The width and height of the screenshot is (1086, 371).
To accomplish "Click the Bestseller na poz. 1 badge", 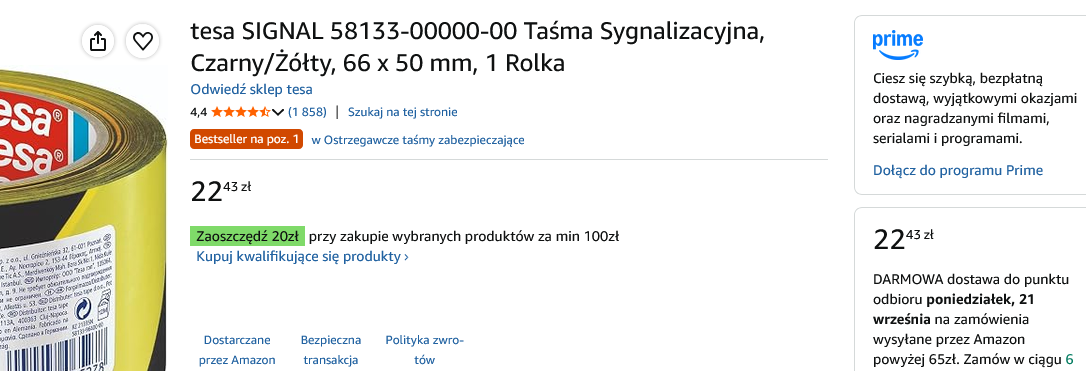I will (x=247, y=140).
